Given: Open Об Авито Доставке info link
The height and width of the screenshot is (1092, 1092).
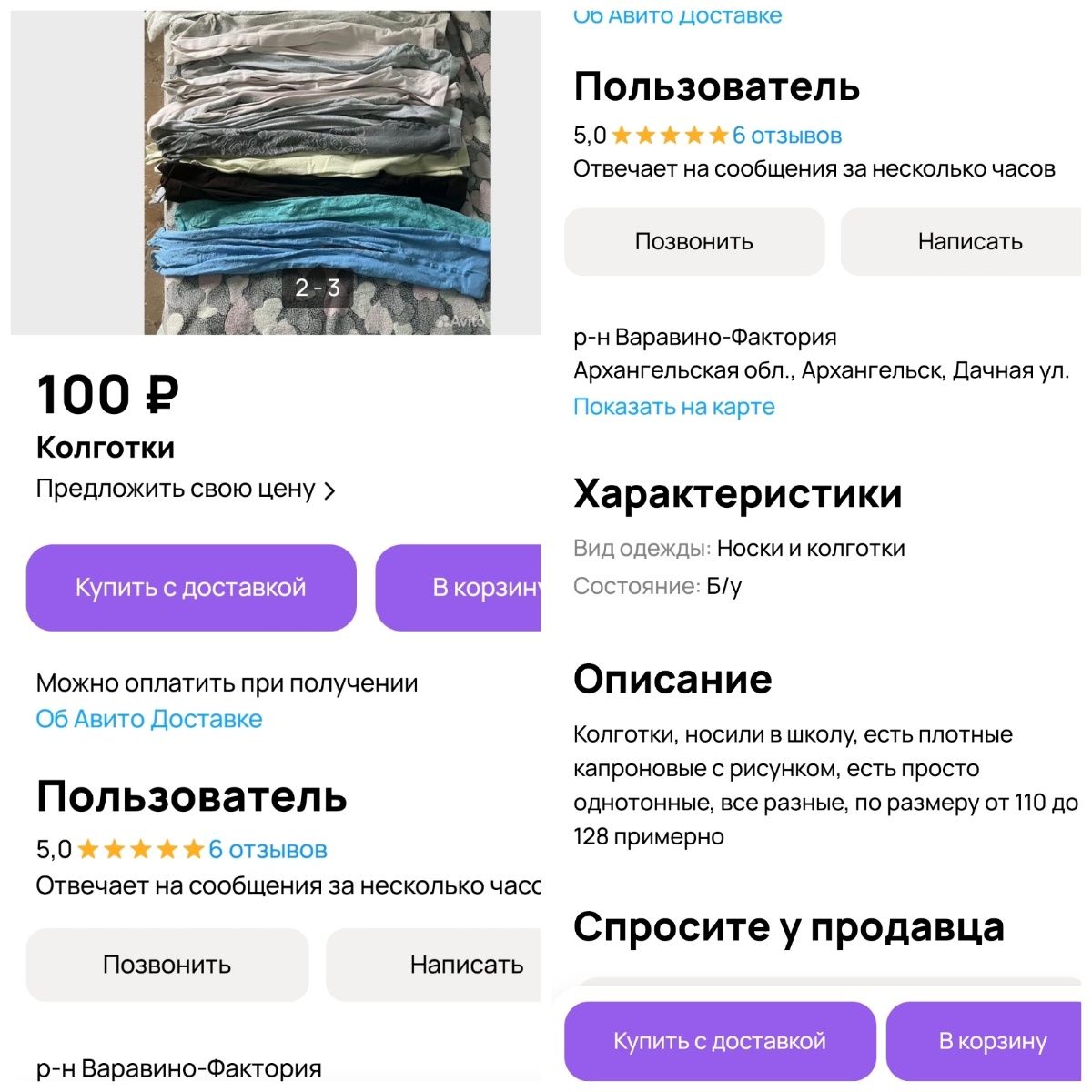Looking at the screenshot, I should tap(148, 719).
